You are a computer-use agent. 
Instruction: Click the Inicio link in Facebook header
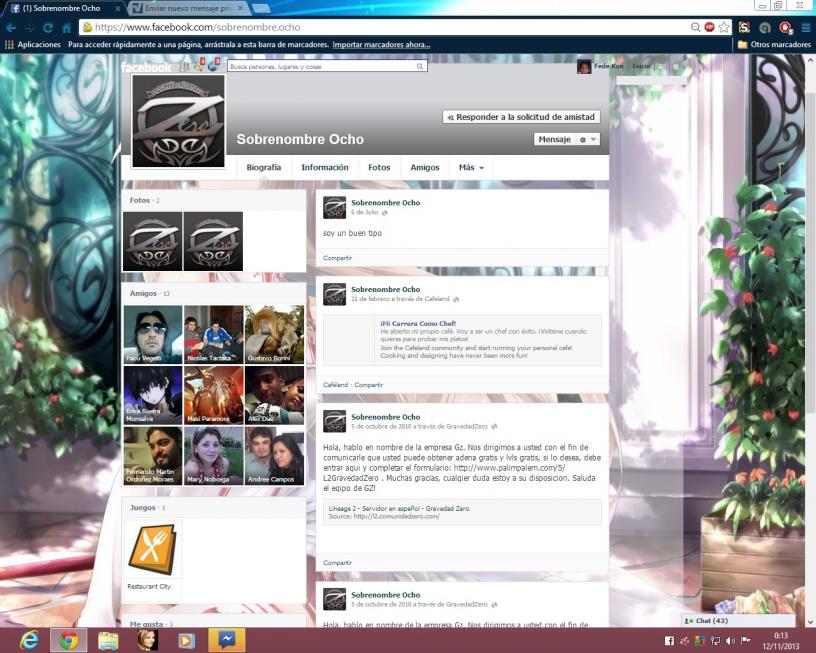pyautogui.click(x=641, y=67)
